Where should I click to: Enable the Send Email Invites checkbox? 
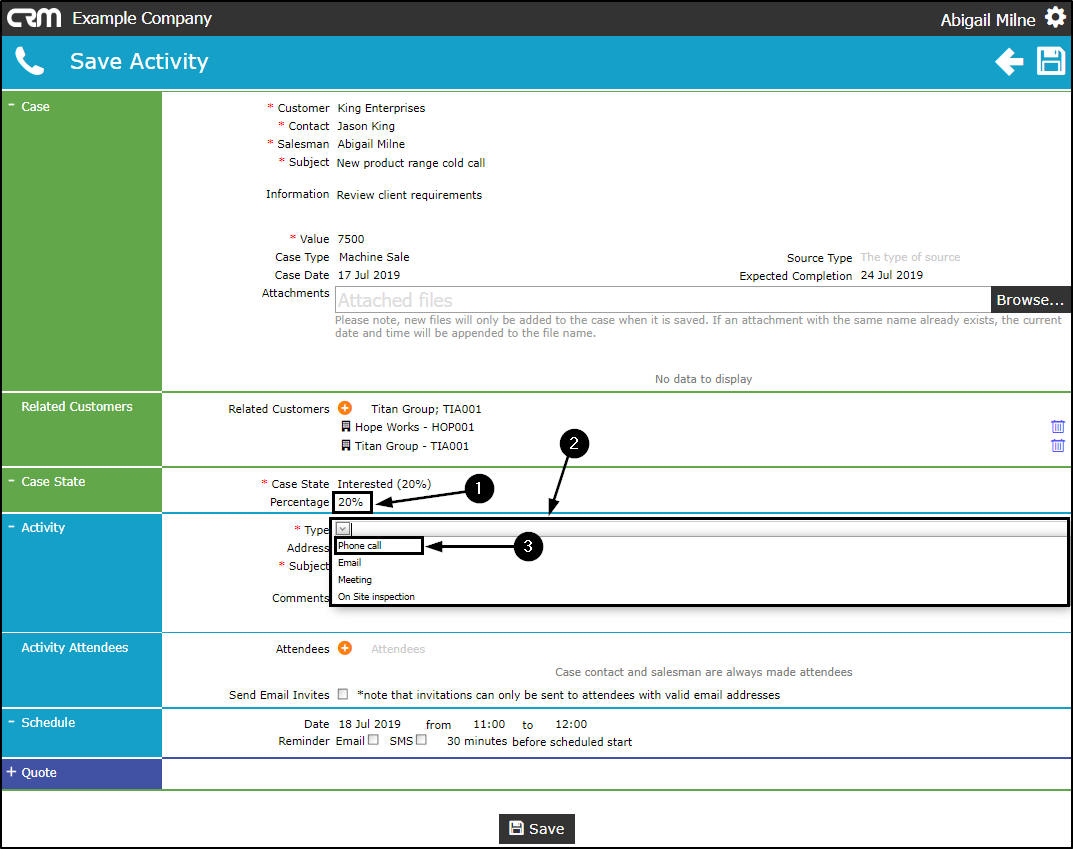point(343,694)
